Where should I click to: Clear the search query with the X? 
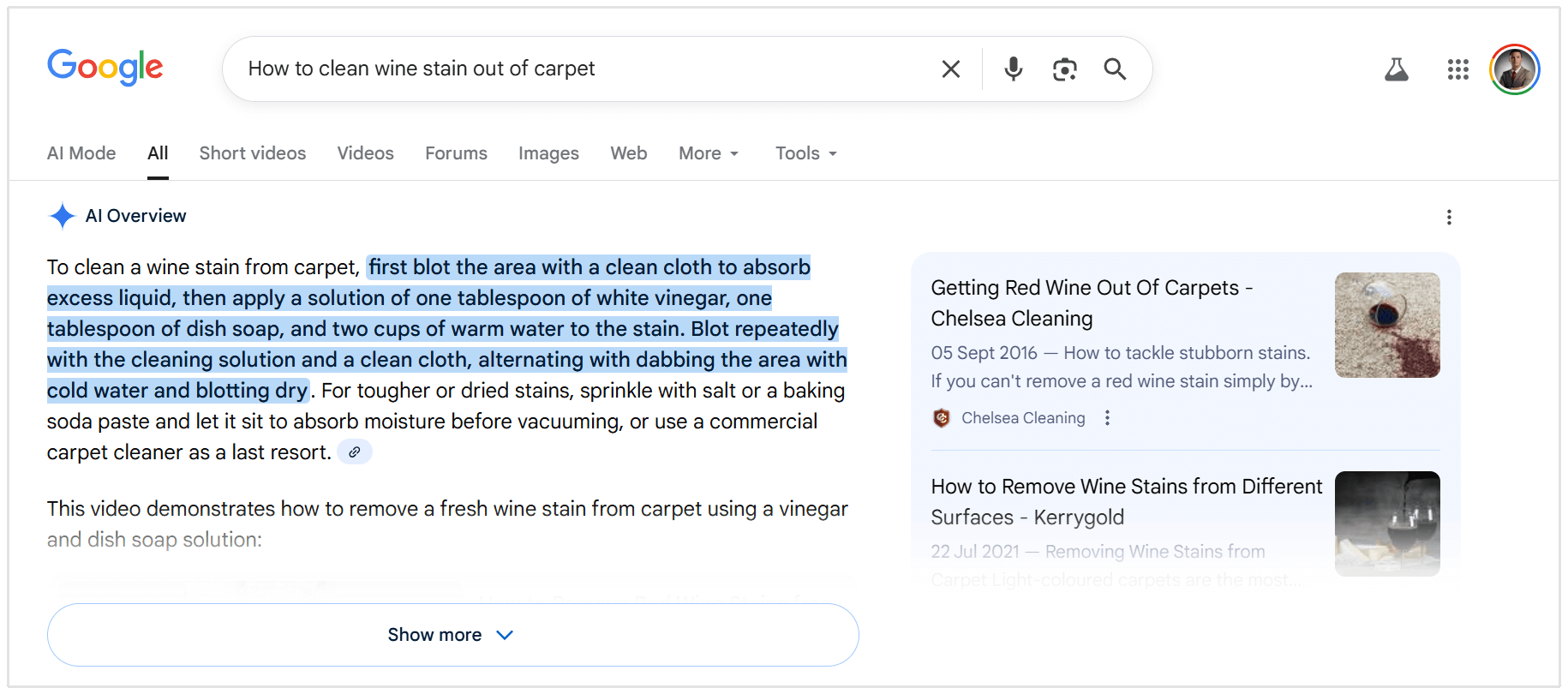950,69
